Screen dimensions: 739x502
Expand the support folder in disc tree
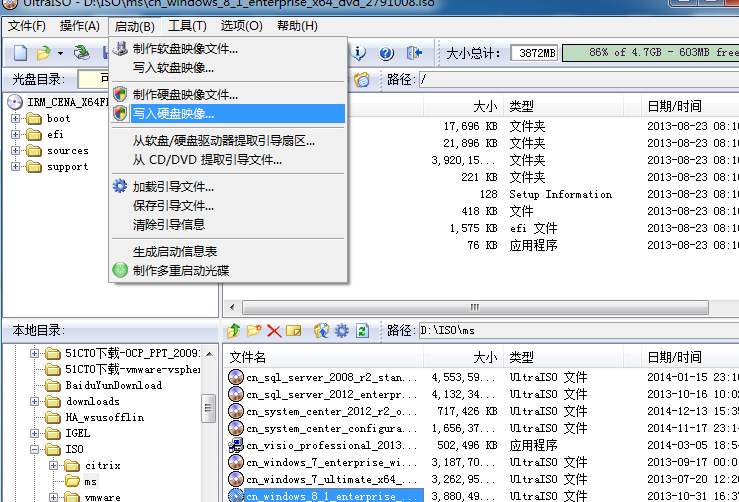point(16,166)
